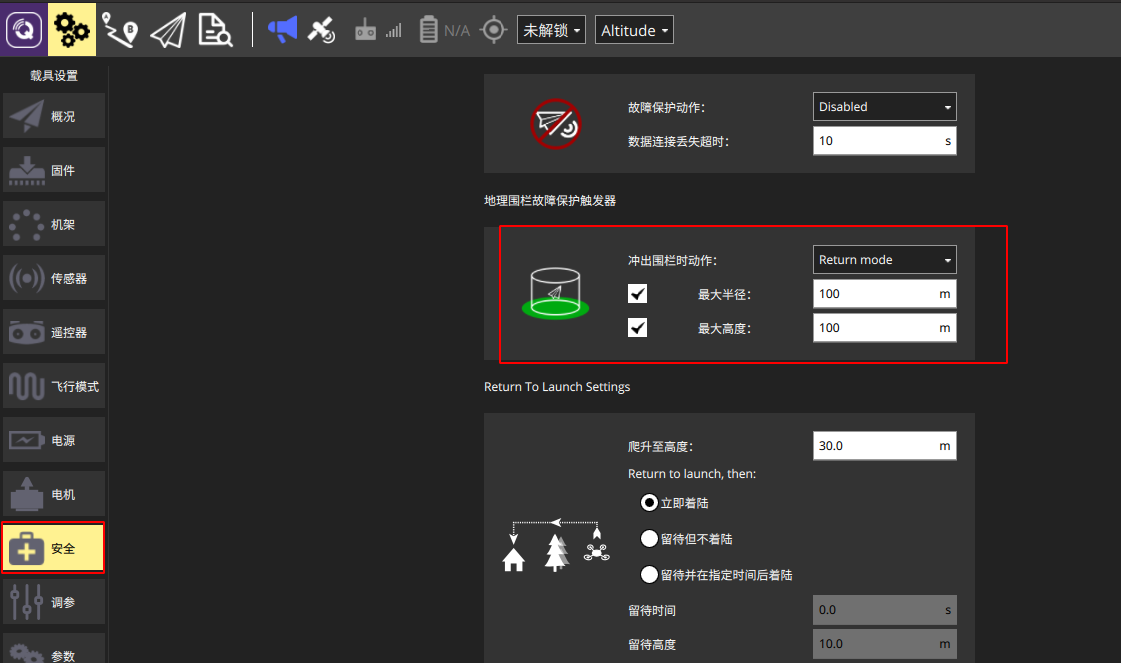Image resolution: width=1121 pixels, height=663 pixels.
Task: Open 故障保护动作 Disabled dropdown
Action: [x=884, y=107]
